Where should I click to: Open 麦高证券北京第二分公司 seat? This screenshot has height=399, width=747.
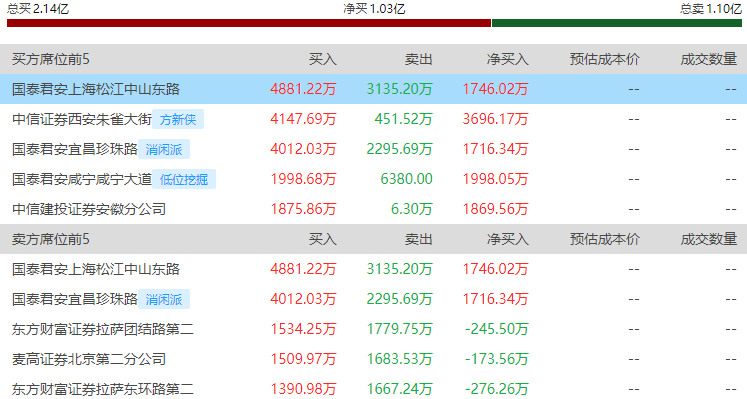pyautogui.click(x=89, y=359)
